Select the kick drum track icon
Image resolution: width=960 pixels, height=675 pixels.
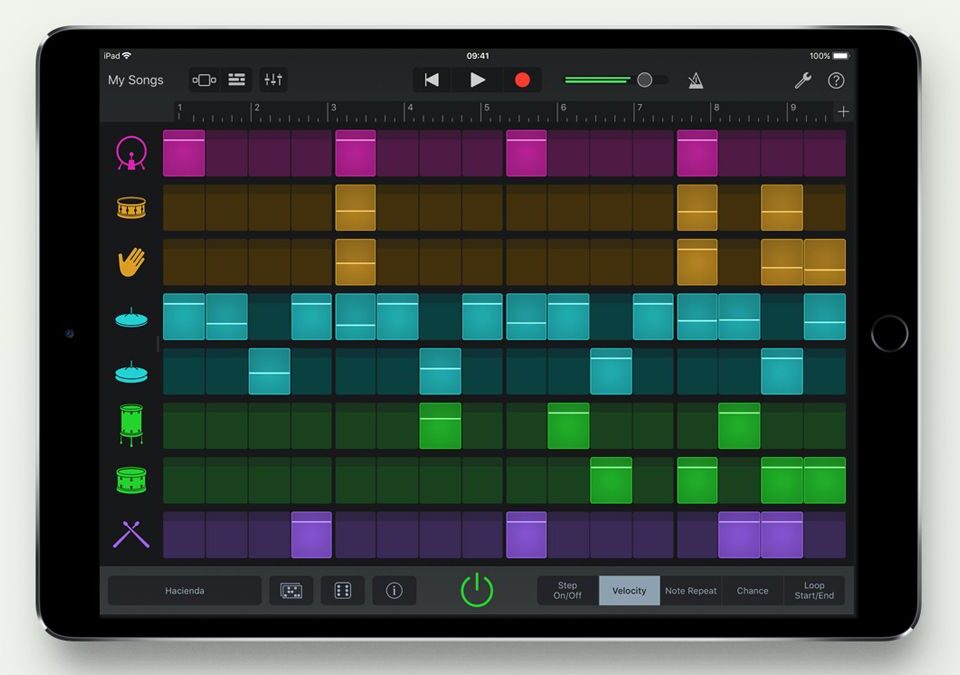131,153
